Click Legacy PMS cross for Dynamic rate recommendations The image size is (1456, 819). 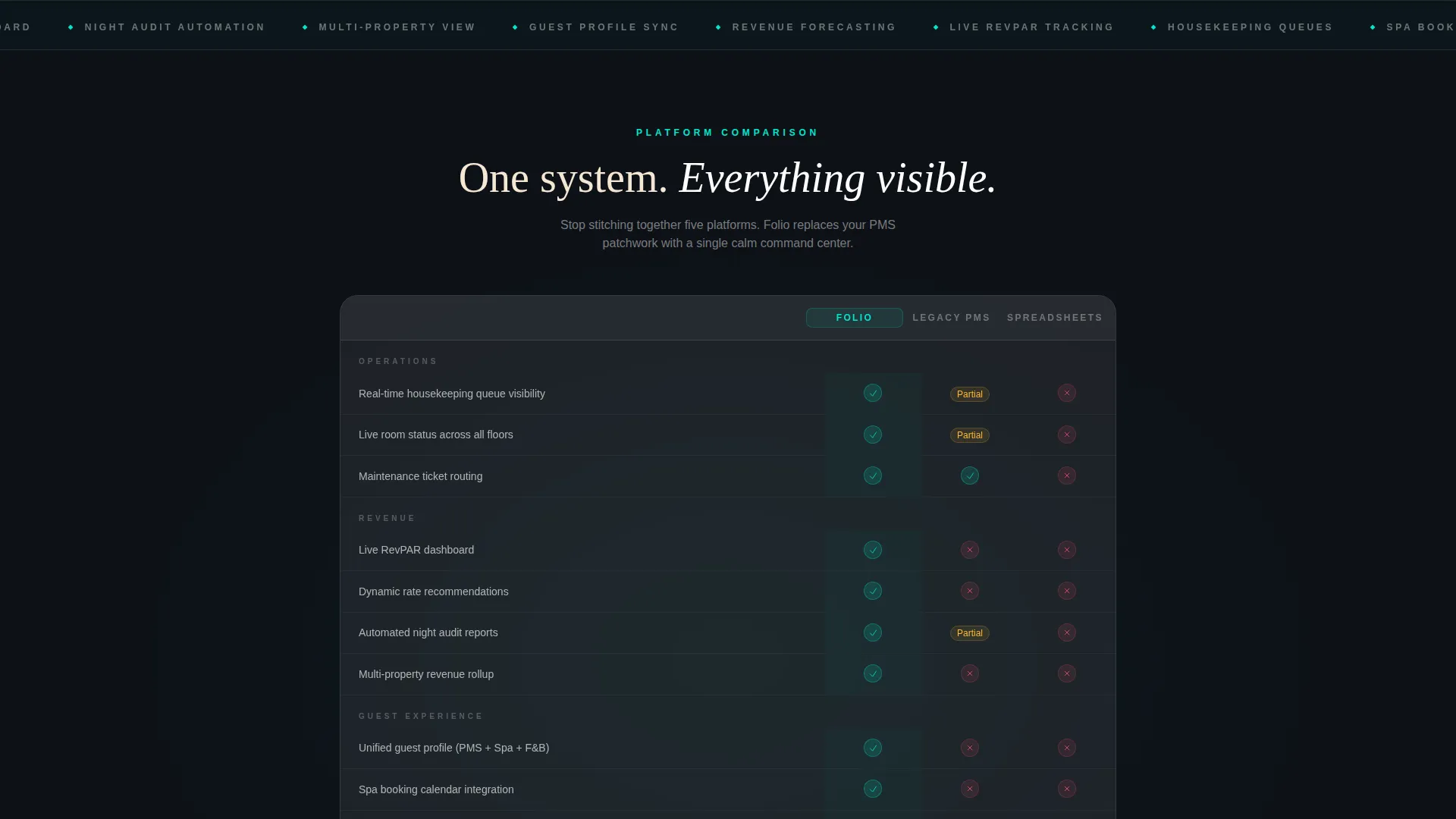point(970,591)
